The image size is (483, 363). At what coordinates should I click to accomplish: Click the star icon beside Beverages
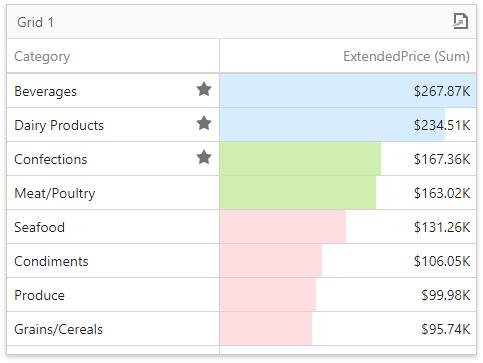coord(204,89)
